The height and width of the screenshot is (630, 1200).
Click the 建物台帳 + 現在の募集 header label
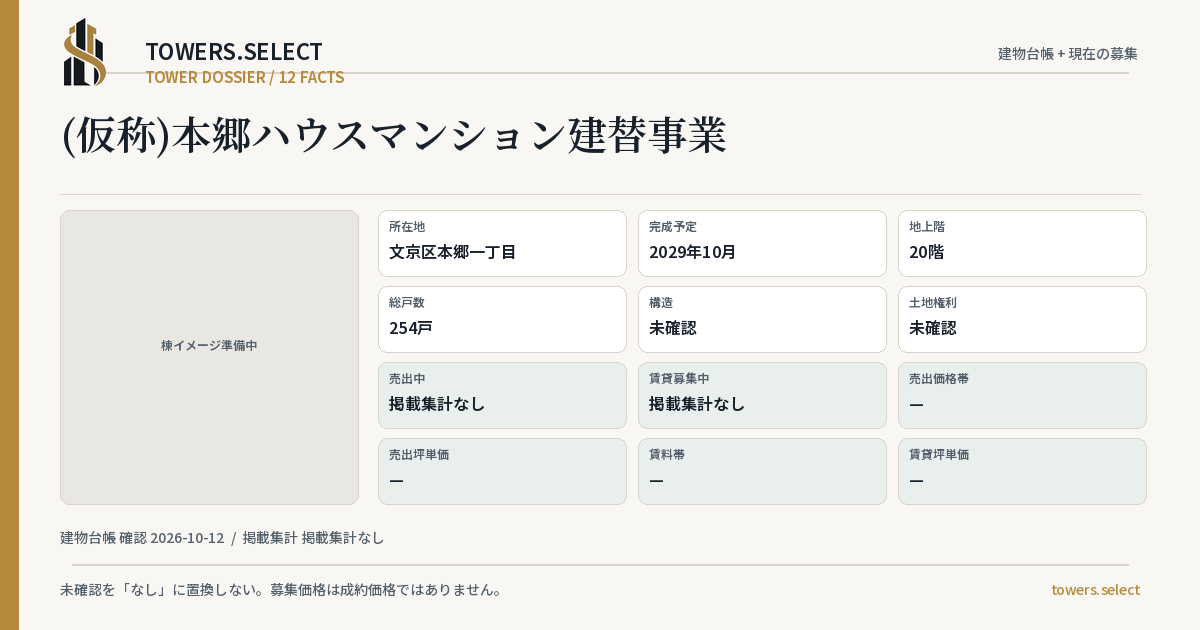coord(1068,53)
